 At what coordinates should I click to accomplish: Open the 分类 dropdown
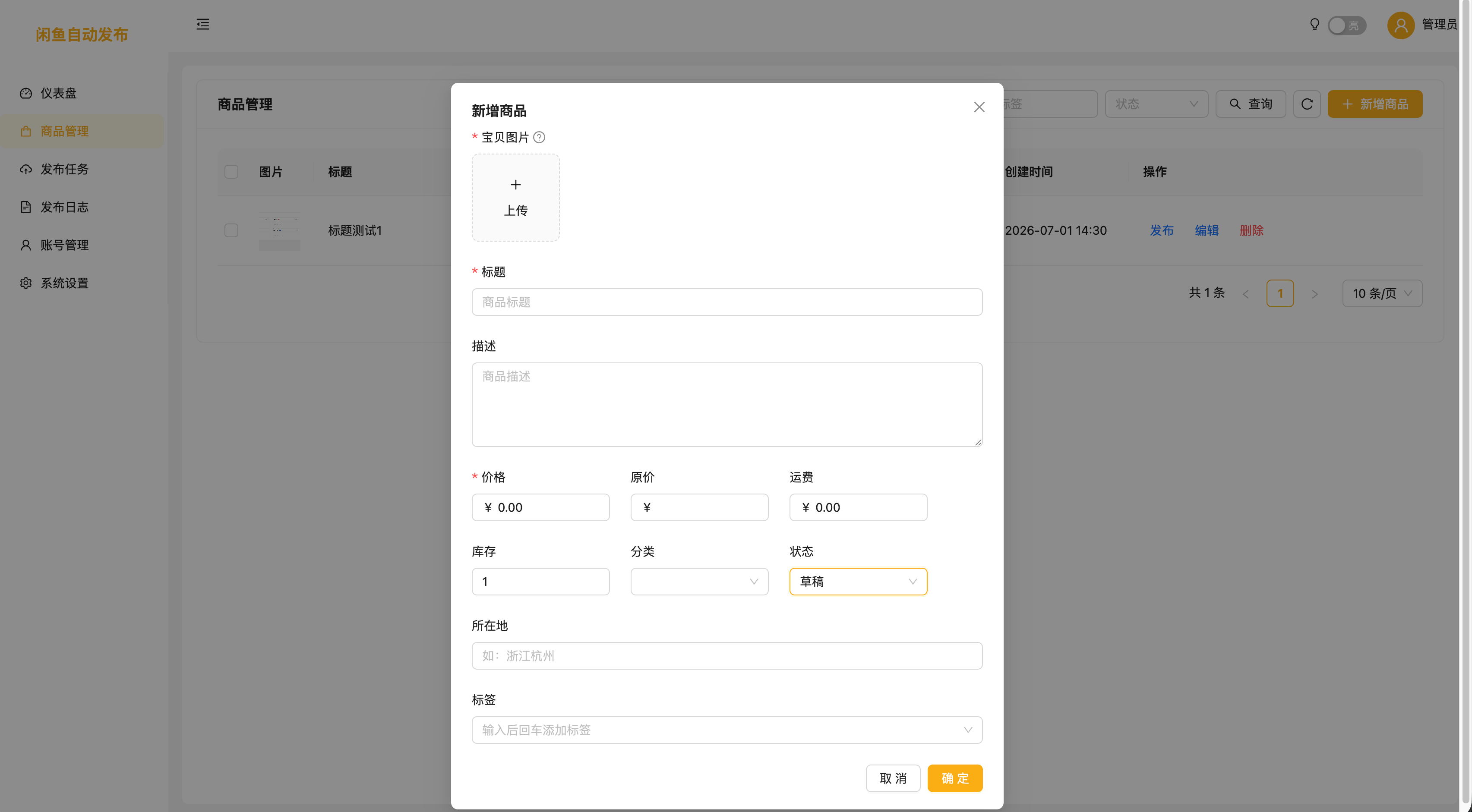(x=699, y=582)
